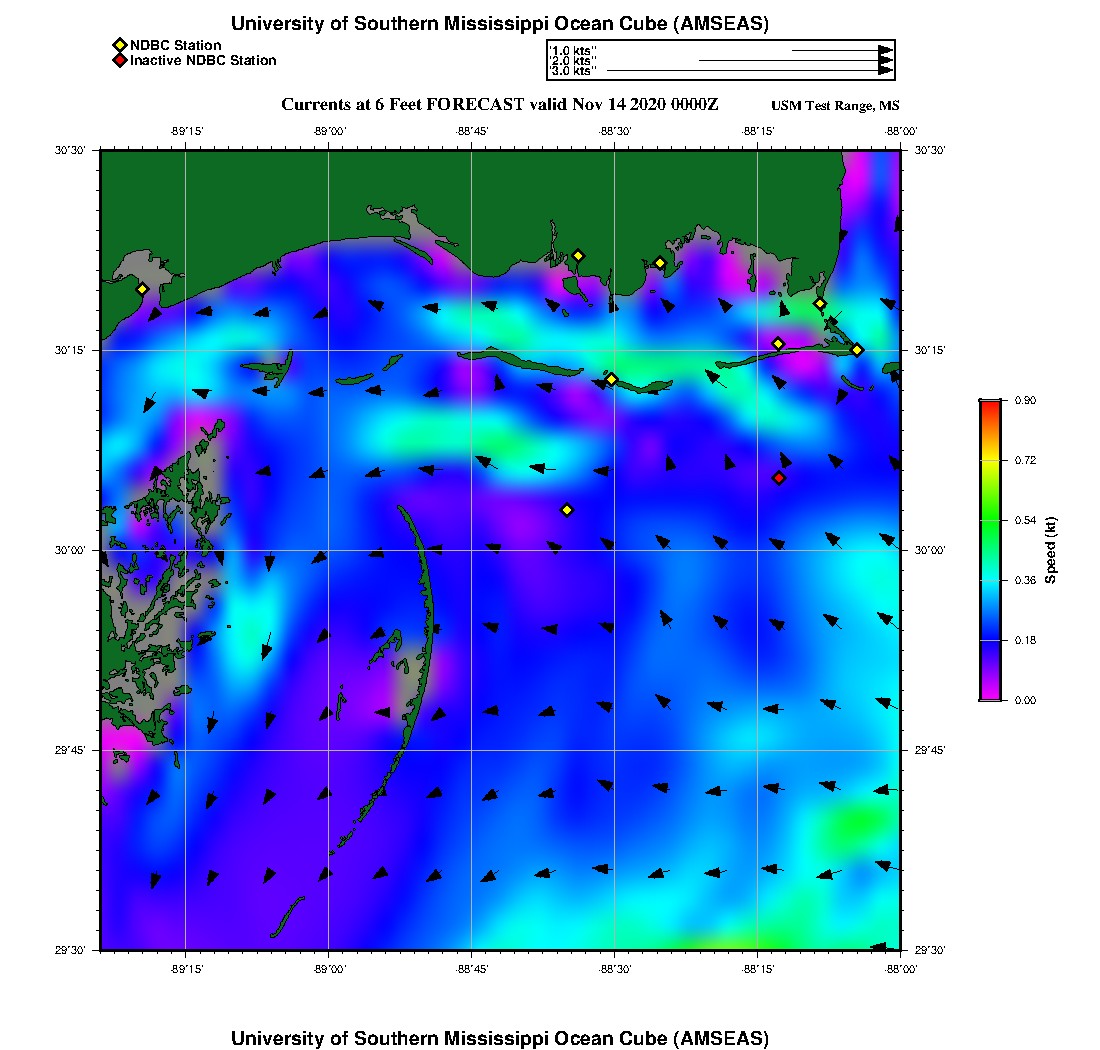The width and height of the screenshot is (1100, 1050).
Task: Select the westernmost yellow station marker on map
Action: (142, 289)
